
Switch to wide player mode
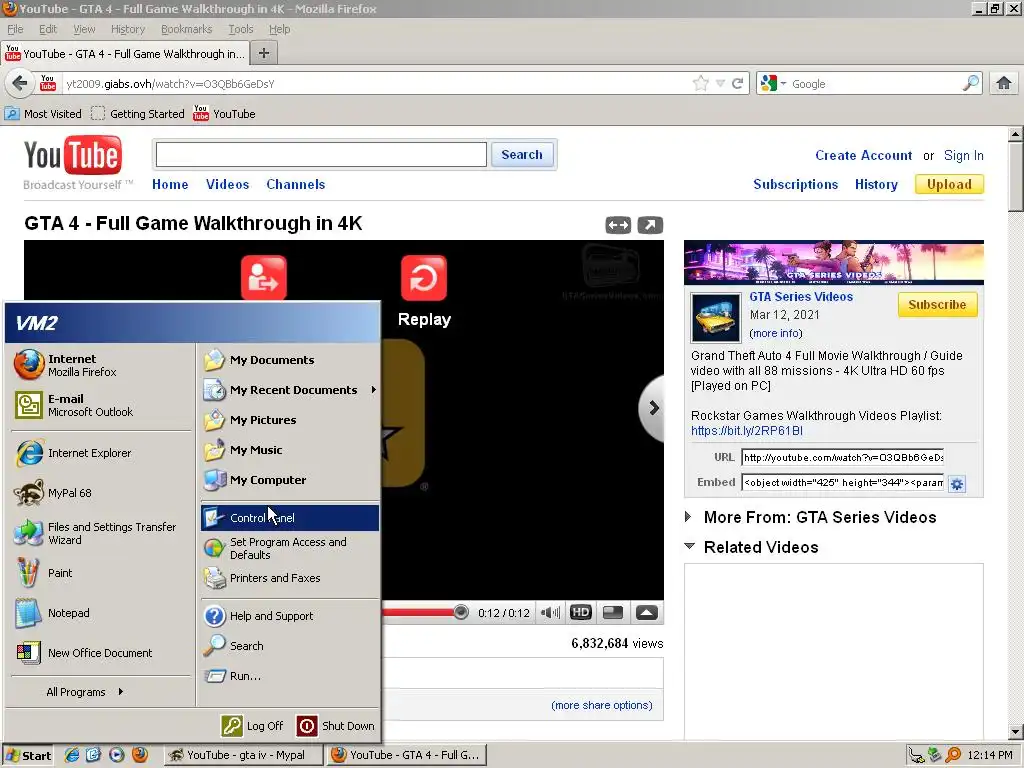618,225
